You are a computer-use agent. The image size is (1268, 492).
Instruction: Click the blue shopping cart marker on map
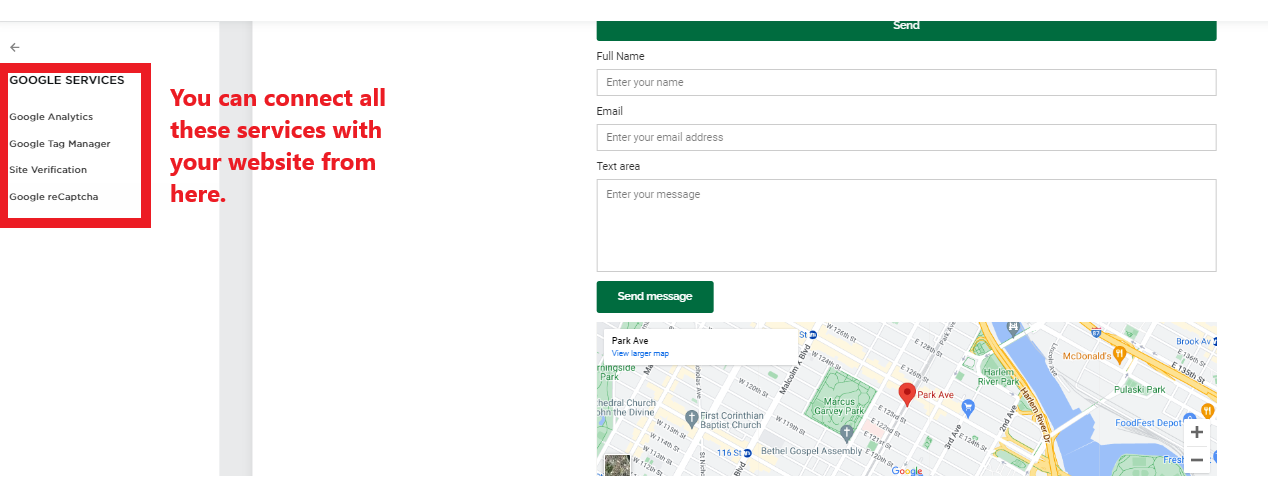pyautogui.click(x=968, y=407)
